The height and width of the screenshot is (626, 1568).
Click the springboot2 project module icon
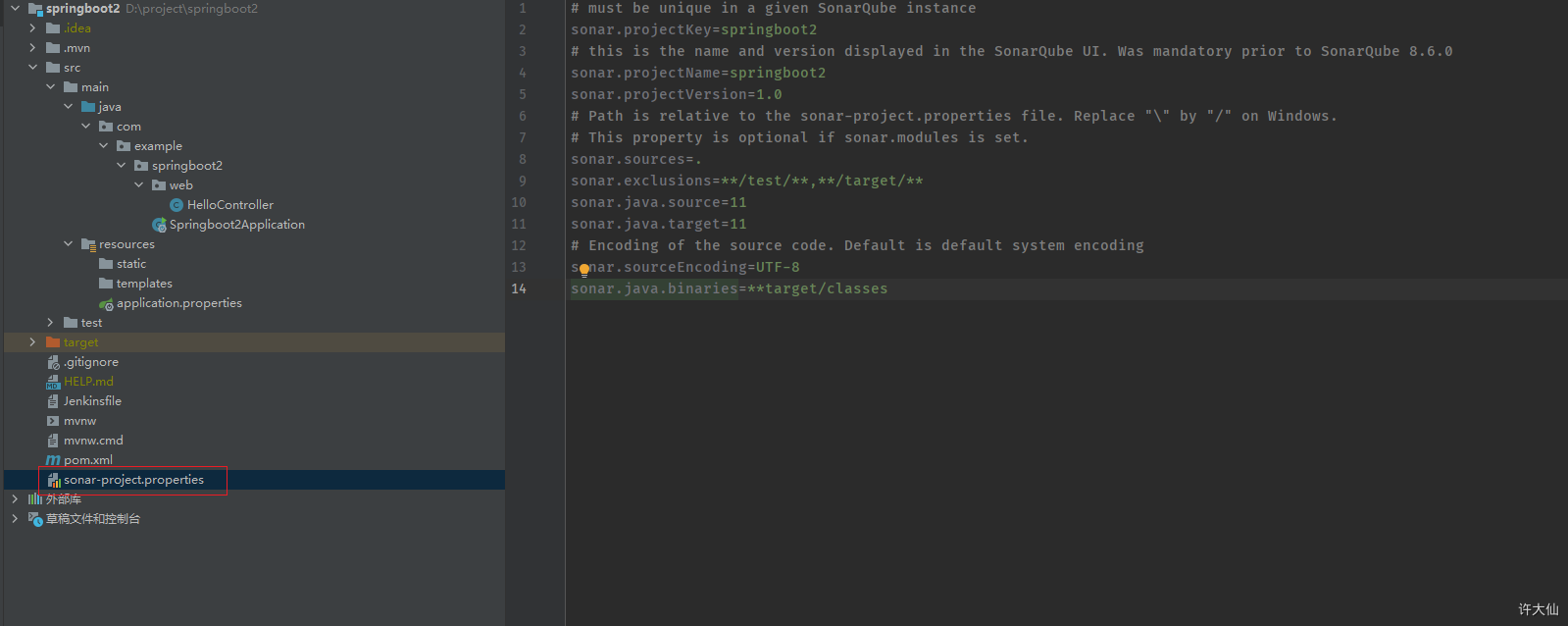(x=35, y=9)
